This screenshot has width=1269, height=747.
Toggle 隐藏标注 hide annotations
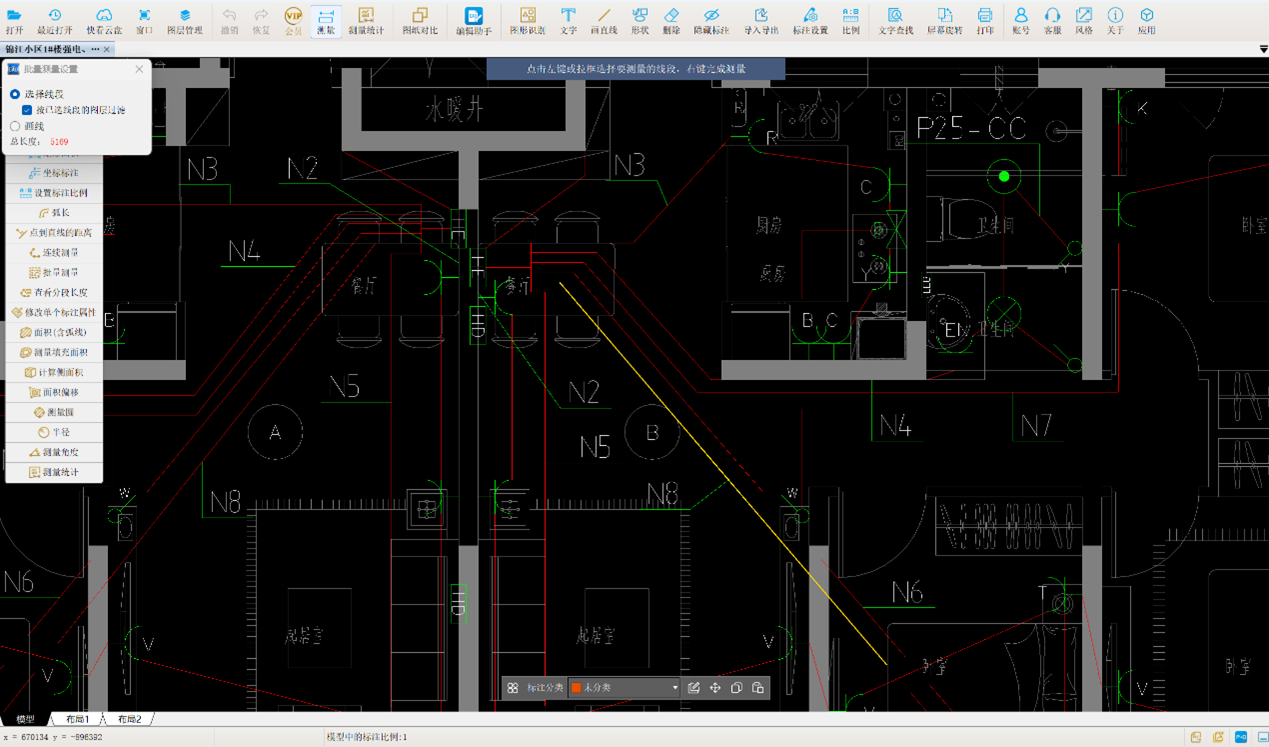click(x=711, y=20)
